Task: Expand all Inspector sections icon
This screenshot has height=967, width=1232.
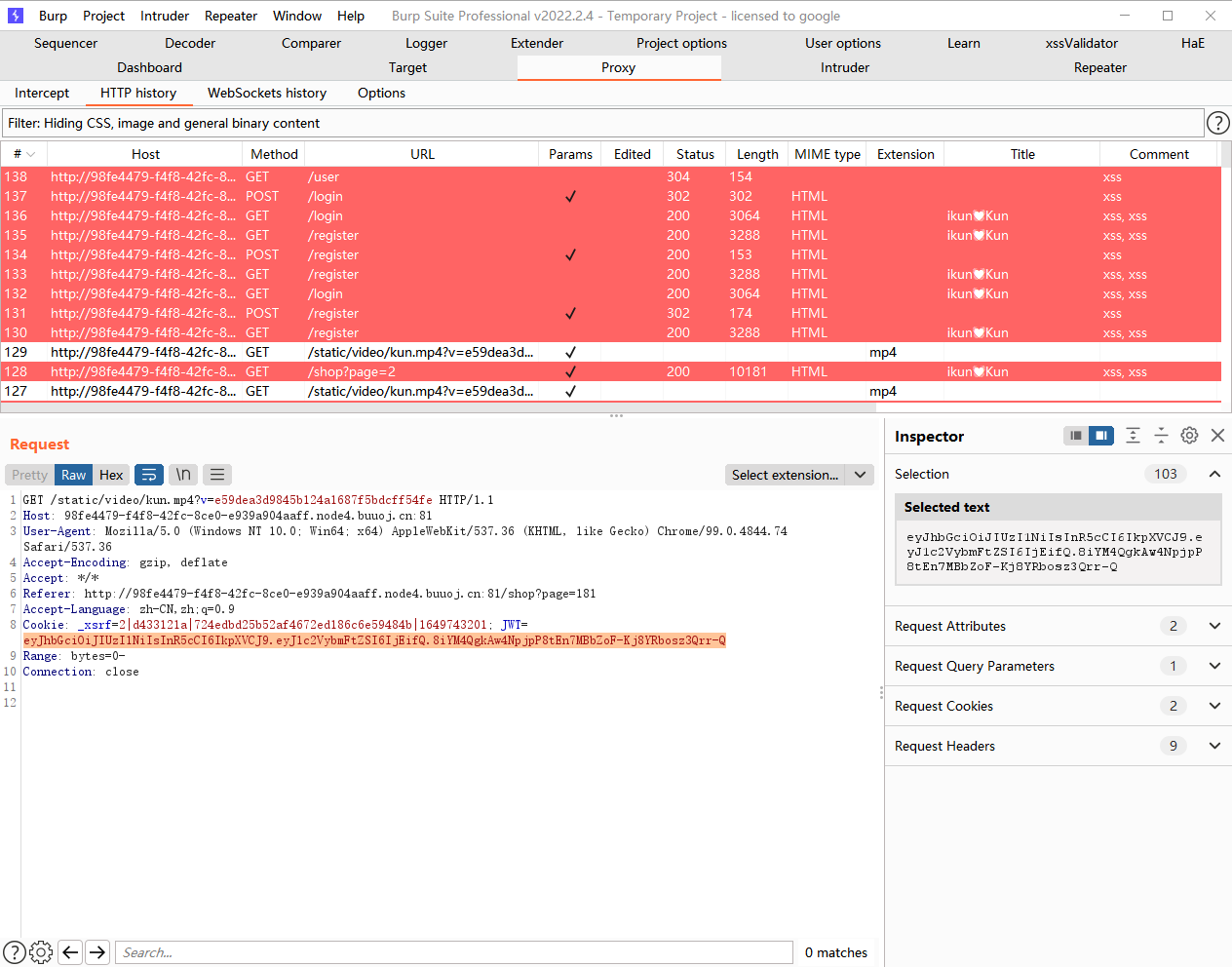Action: (1133, 436)
